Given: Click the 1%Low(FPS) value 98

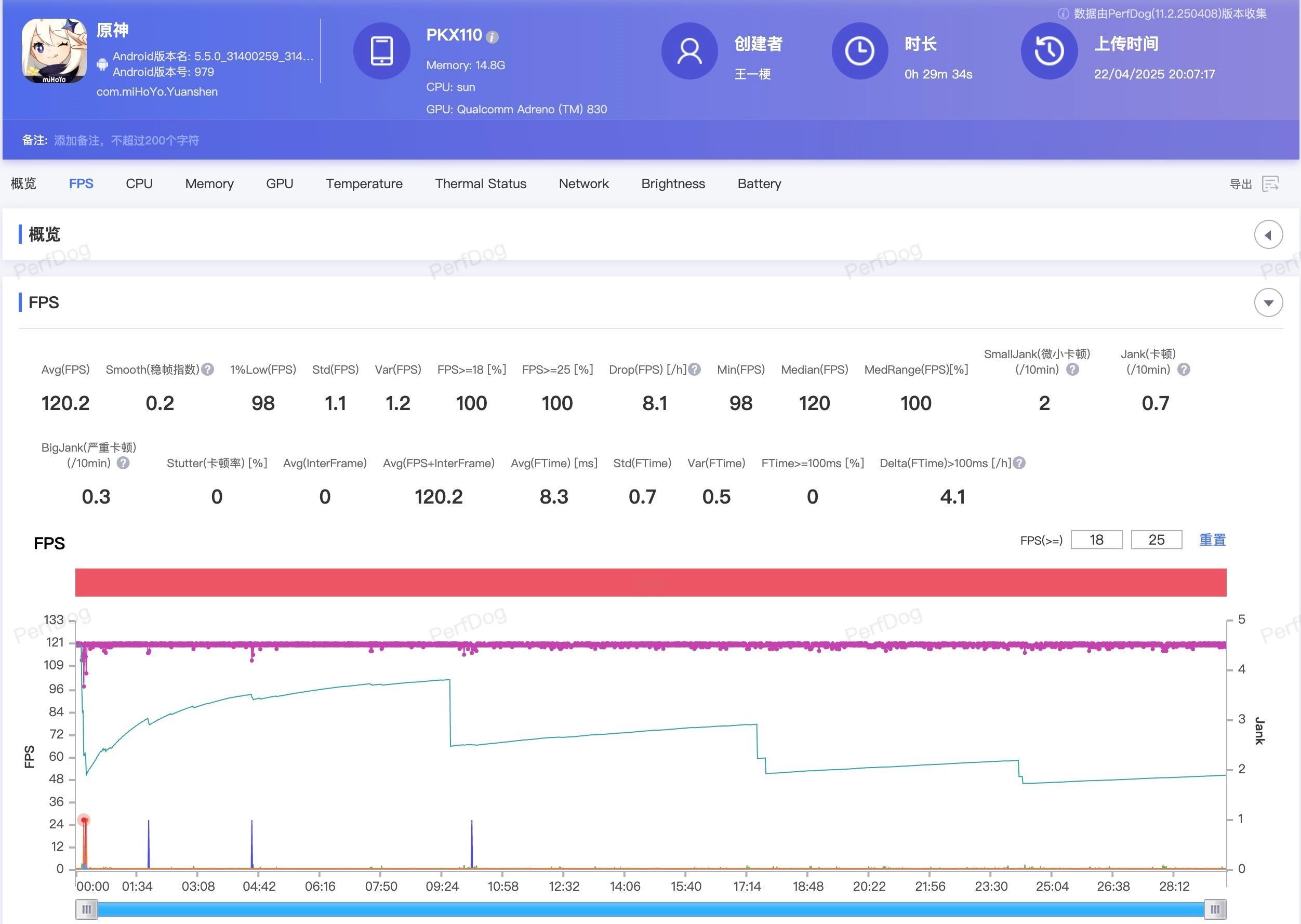Looking at the screenshot, I should point(263,403).
